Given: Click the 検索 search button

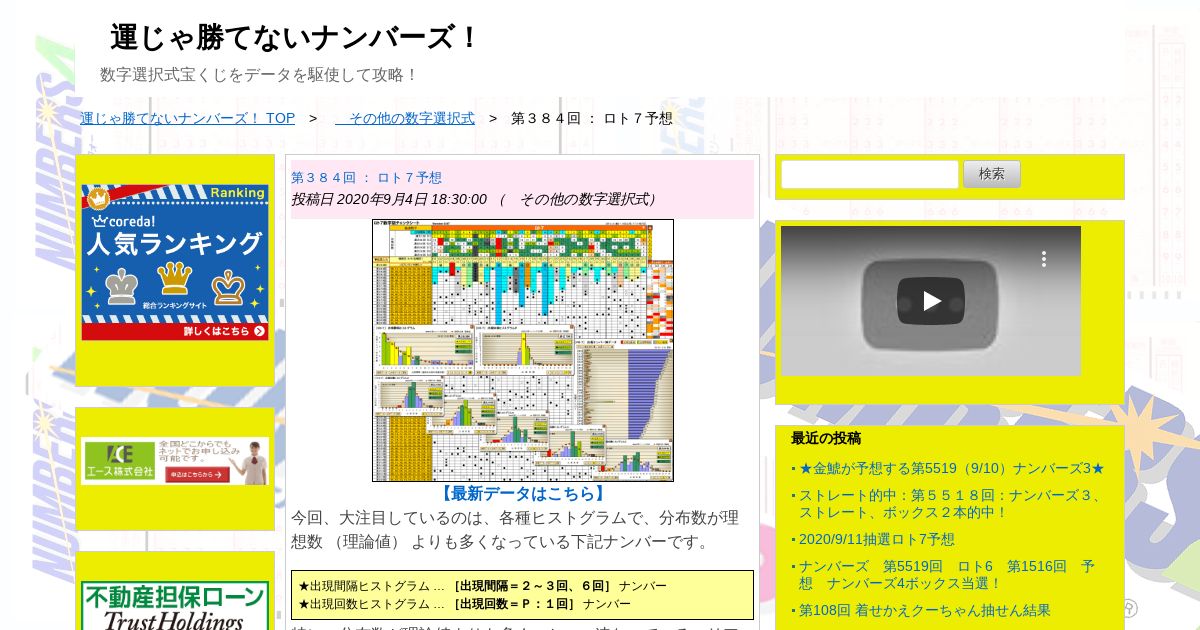Looking at the screenshot, I should (992, 174).
